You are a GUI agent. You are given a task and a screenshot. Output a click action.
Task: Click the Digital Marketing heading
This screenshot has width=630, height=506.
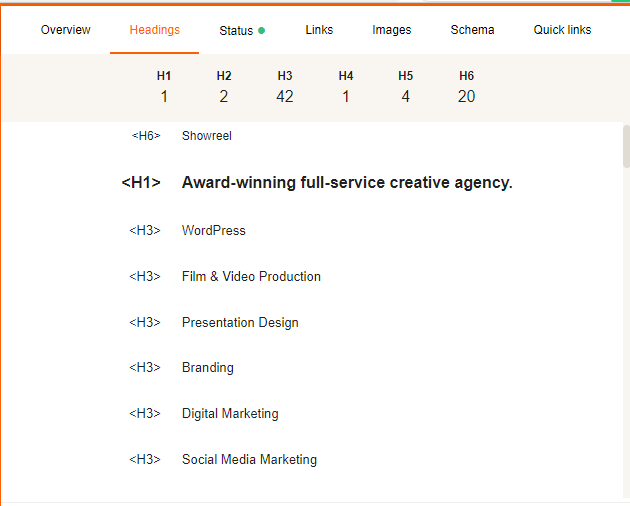230,414
